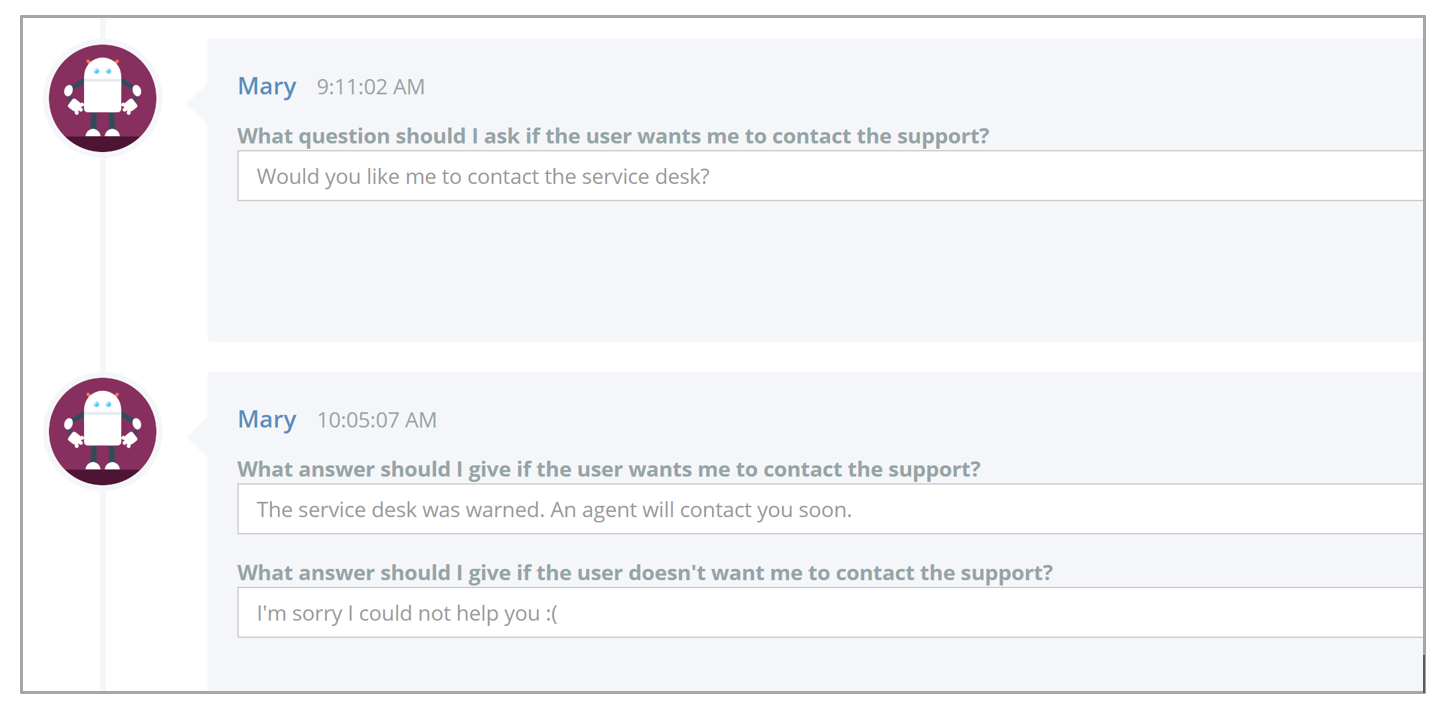Click the speech bubble pointer of the 9:11:02 AM message
1450x710 pixels.
point(198,98)
